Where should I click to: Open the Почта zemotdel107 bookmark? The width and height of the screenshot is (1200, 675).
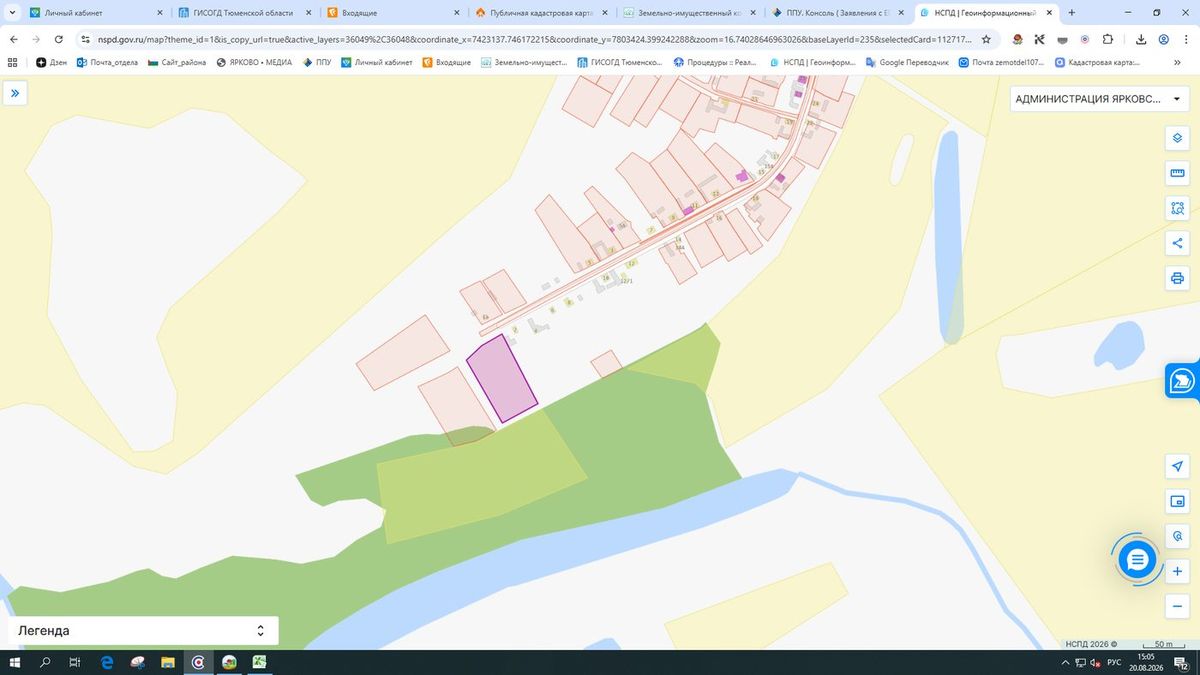coord(1001,62)
